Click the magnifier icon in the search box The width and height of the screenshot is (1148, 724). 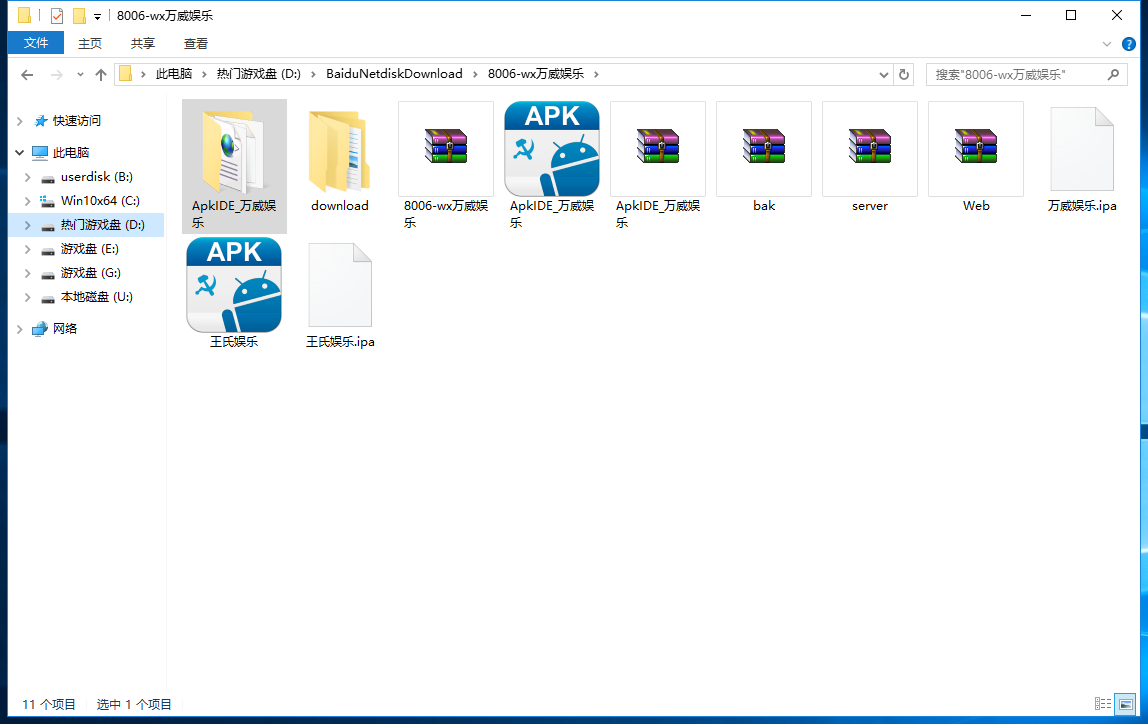tap(1114, 75)
